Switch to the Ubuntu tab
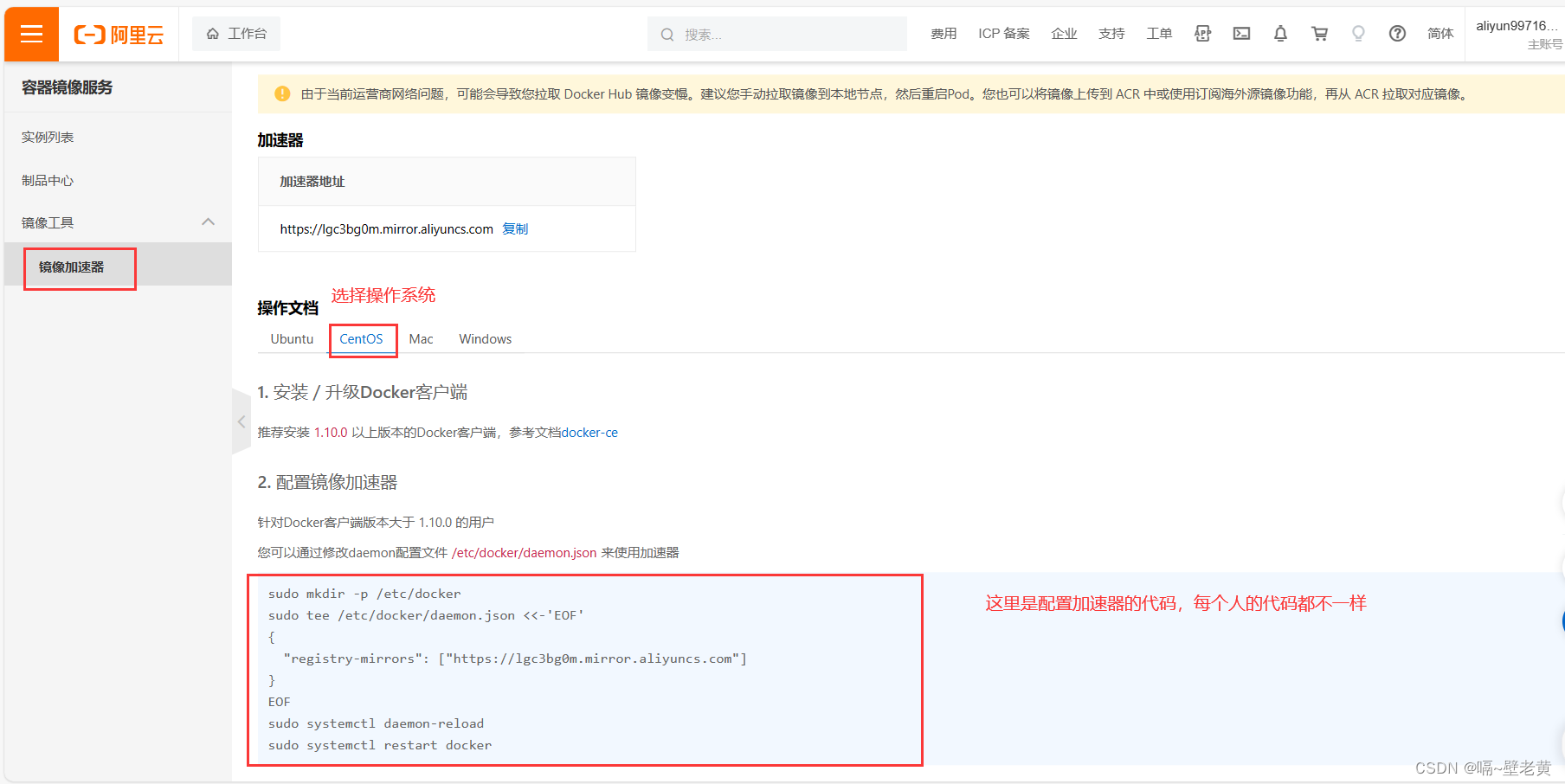Screen dimensions: 1565x784 [x=292, y=339]
